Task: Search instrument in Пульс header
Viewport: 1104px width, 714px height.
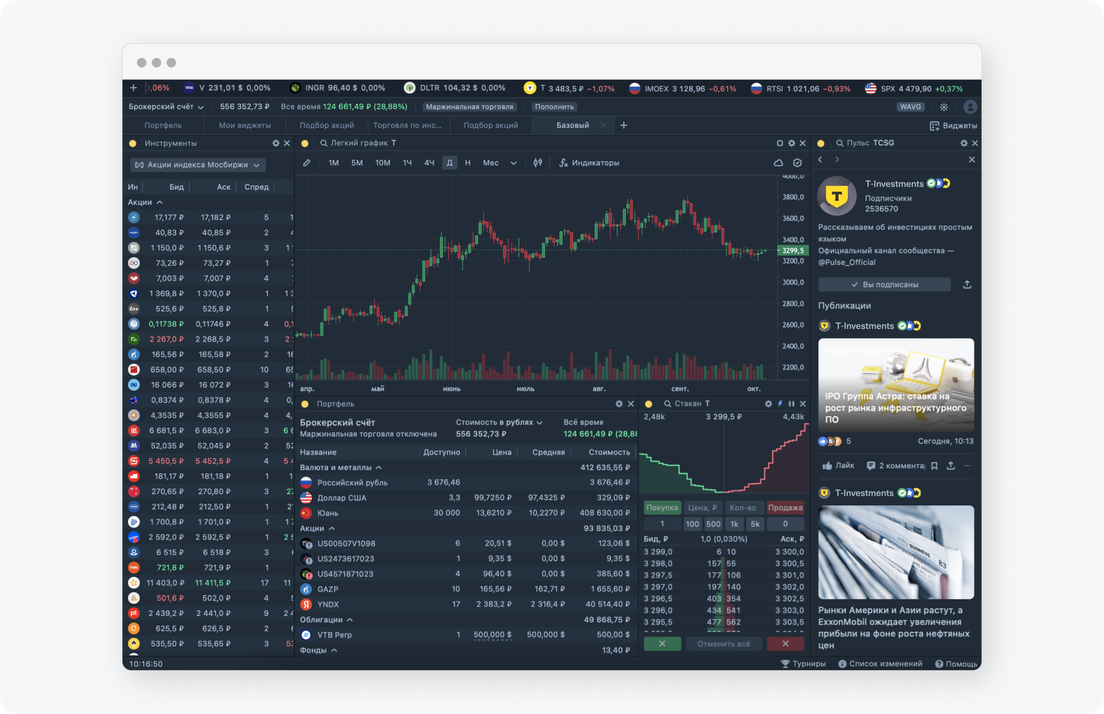Action: coord(839,143)
